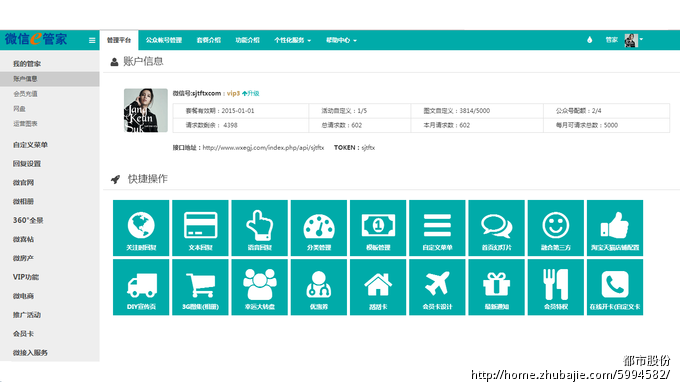
Task: Open the gift-box tile 最新通知
Action: coord(497,287)
